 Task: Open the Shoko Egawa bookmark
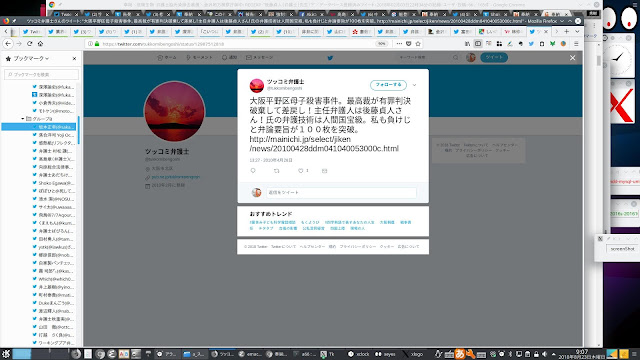tap(53, 183)
